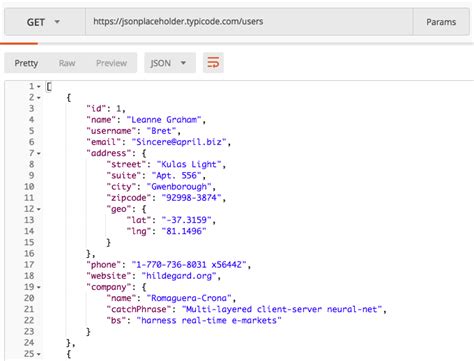Open the GET method dropdown
Screen dimensions: 474x361
45,22
